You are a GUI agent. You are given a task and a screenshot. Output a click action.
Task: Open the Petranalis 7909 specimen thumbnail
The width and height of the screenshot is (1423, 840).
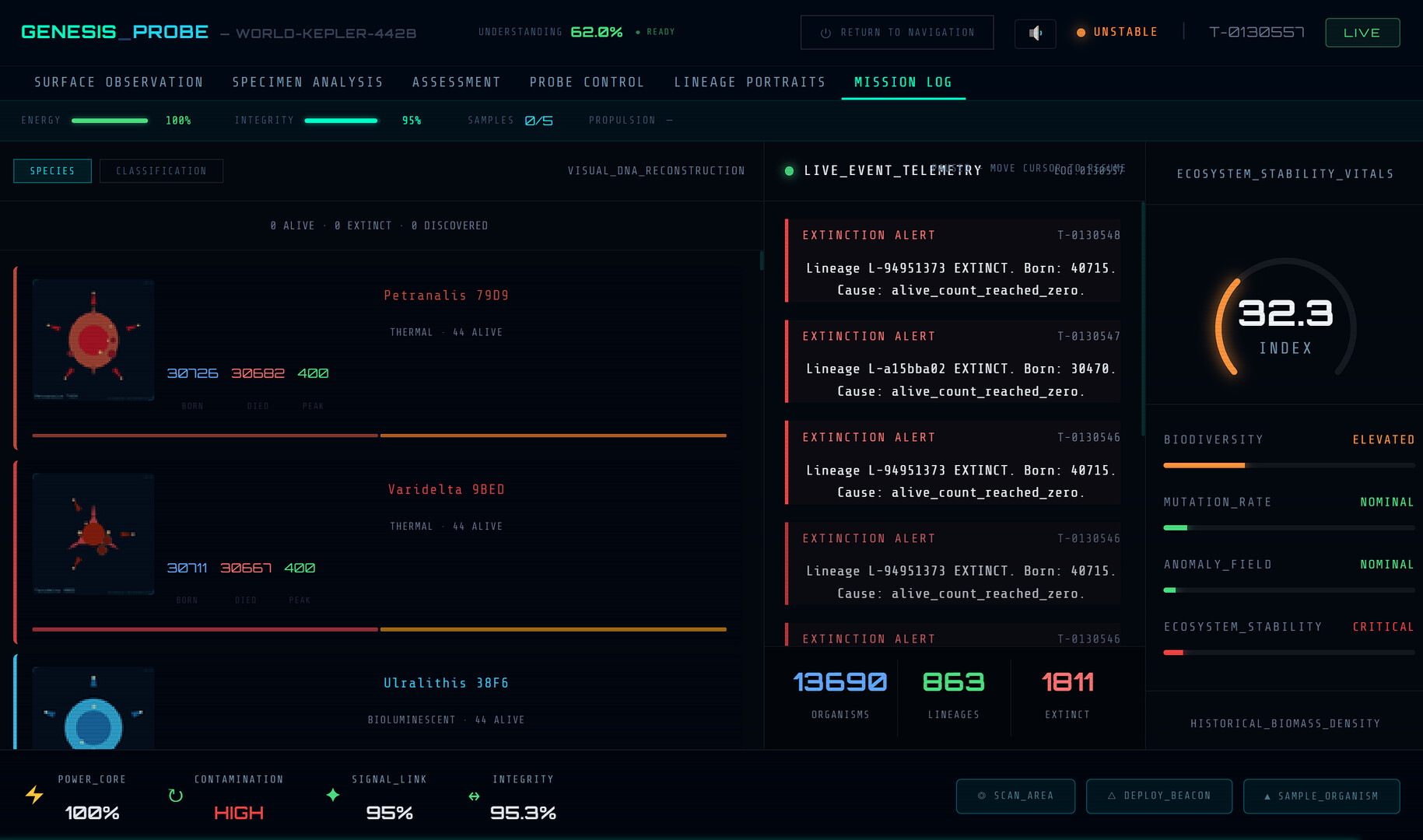(x=93, y=340)
